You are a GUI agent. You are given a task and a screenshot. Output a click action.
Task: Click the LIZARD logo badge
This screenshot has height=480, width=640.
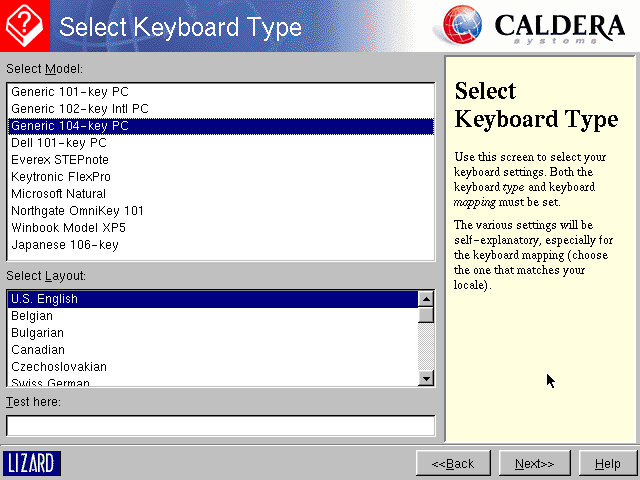point(32,463)
